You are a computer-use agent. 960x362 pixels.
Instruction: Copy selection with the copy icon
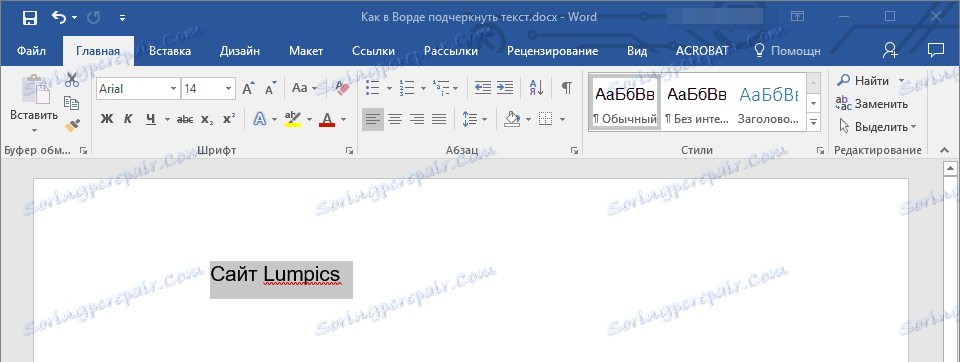point(72,104)
